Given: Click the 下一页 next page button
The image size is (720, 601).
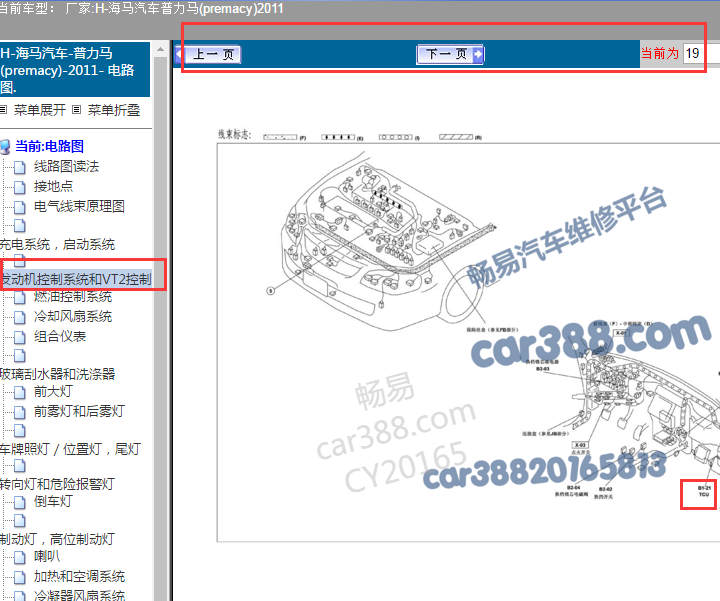Looking at the screenshot, I should click(x=449, y=54).
